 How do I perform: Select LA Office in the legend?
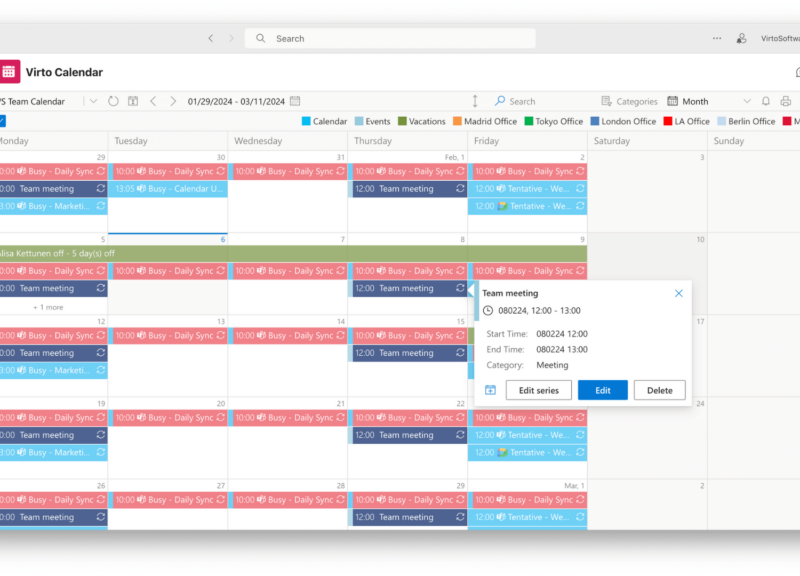[x=686, y=121]
